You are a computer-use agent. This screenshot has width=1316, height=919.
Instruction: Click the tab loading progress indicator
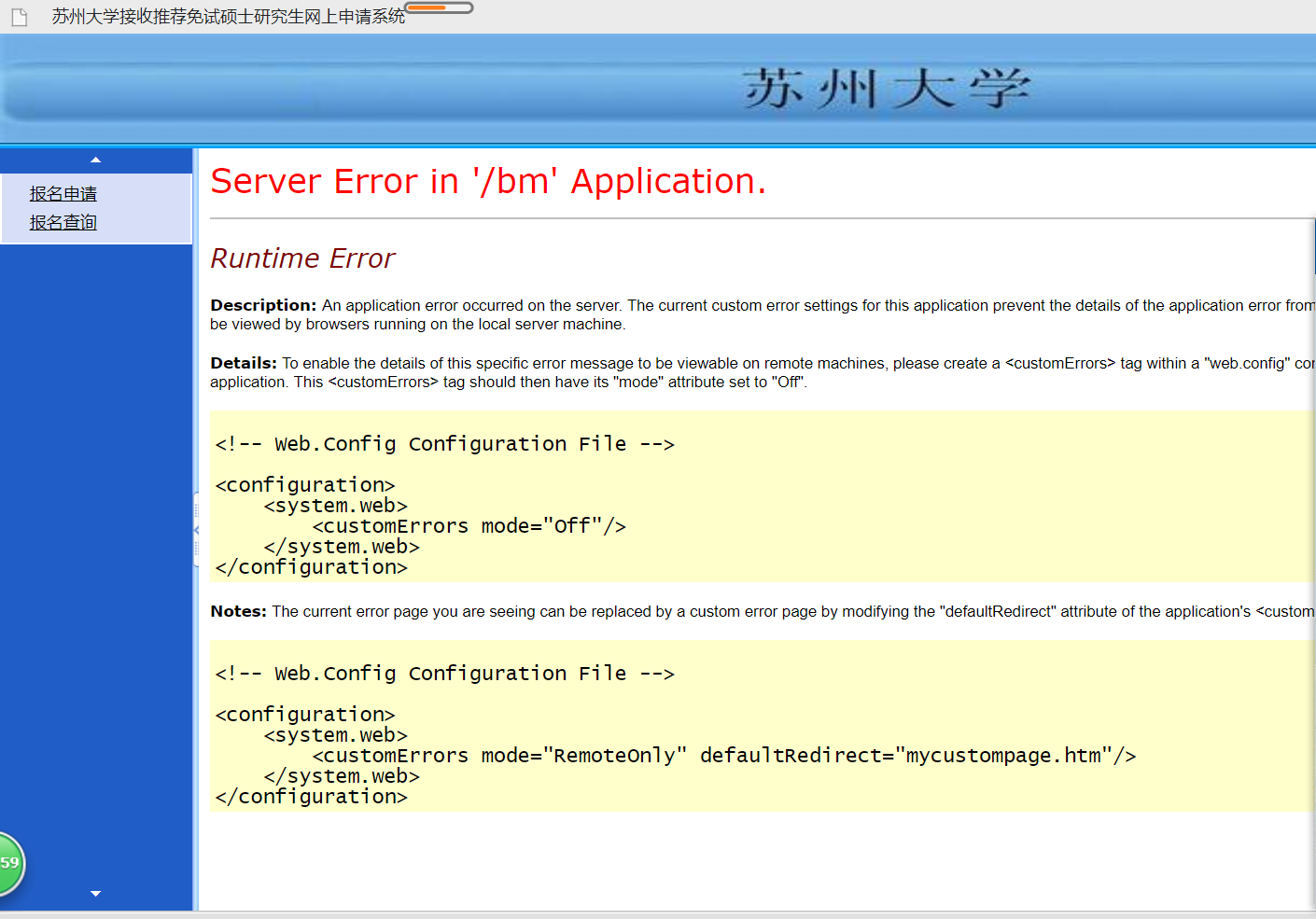439,7
